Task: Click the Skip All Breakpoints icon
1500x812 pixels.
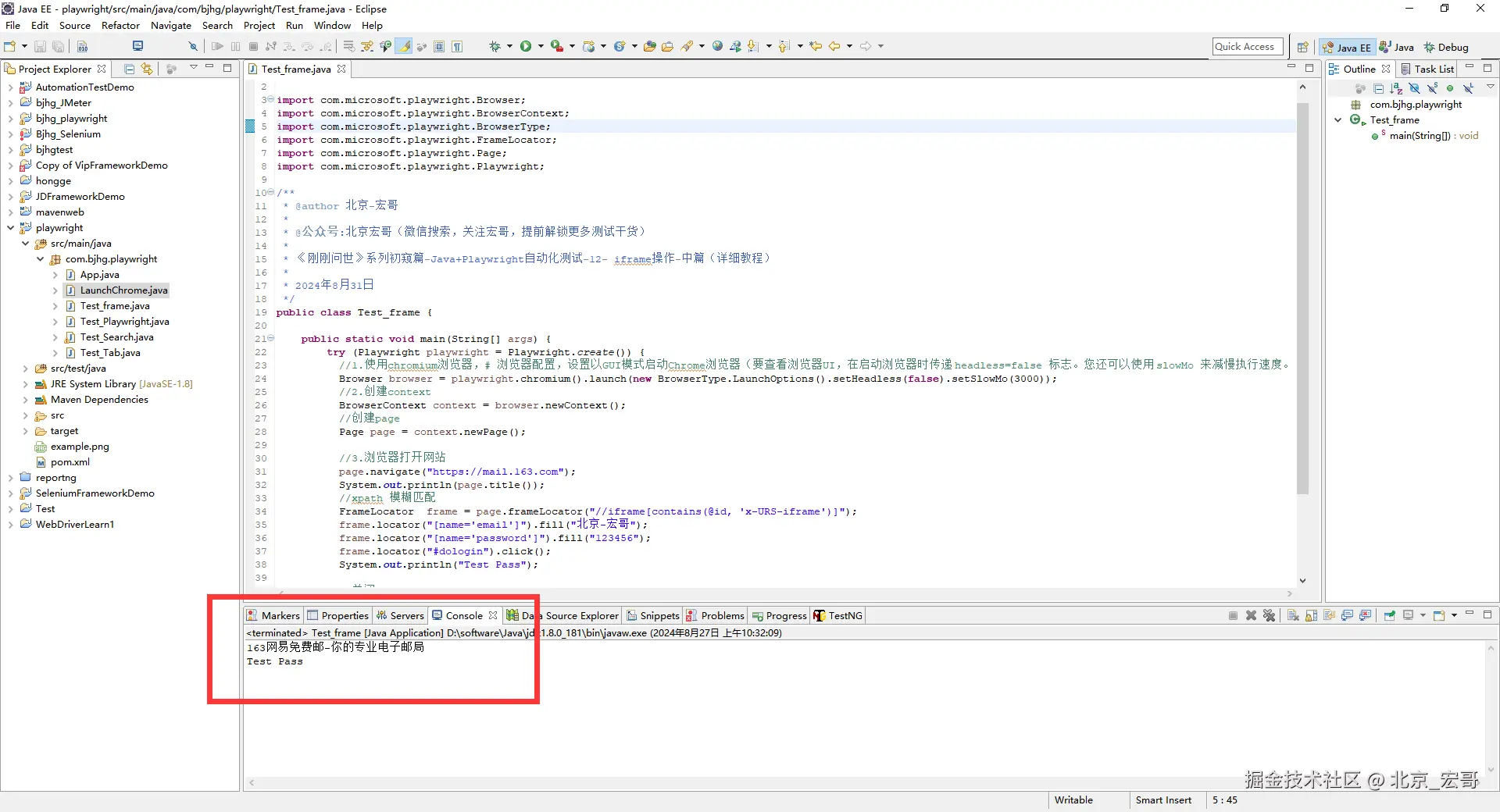Action: coord(193,46)
